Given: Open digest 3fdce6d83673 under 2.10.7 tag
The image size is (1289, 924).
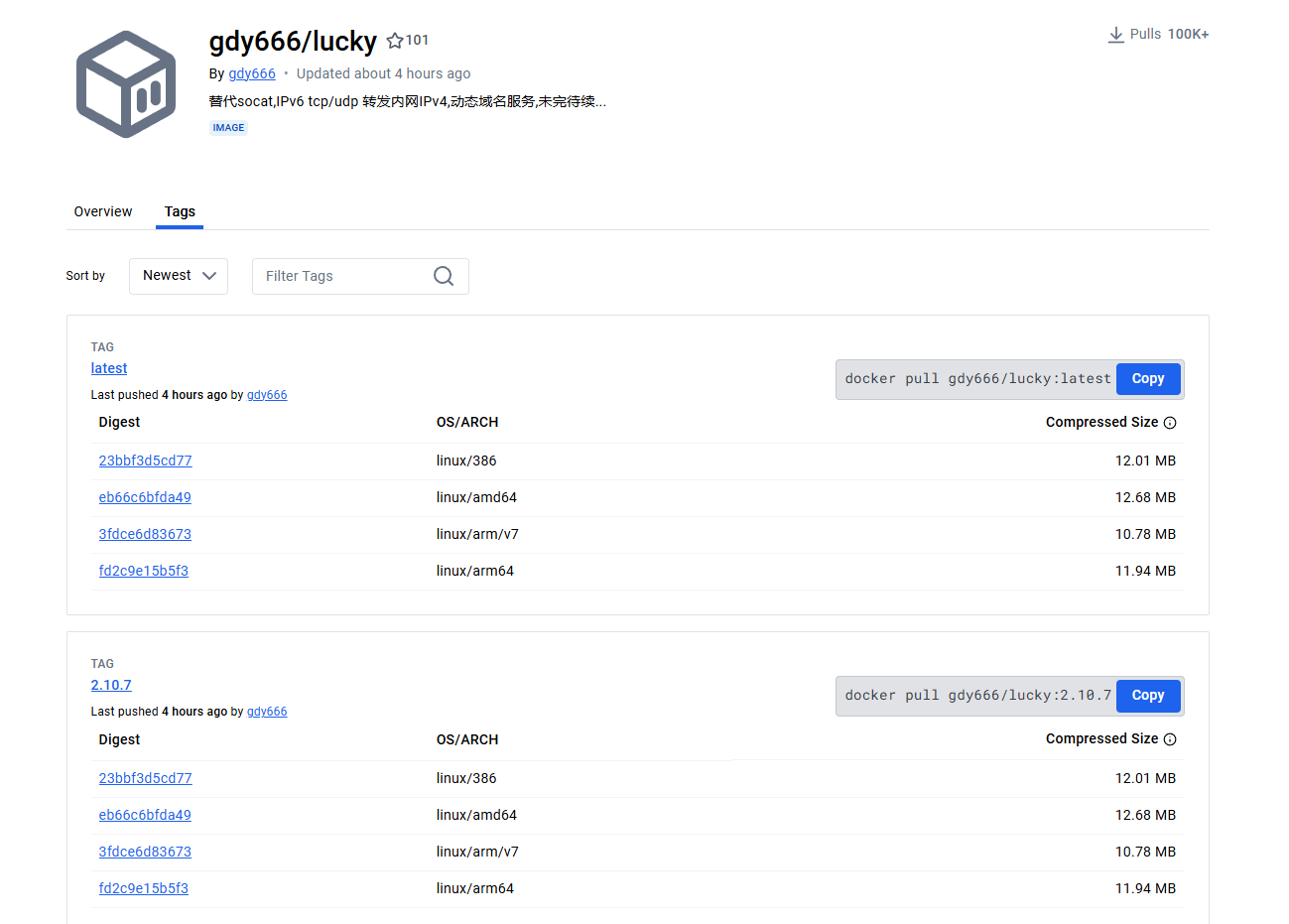Looking at the screenshot, I should tap(145, 852).
